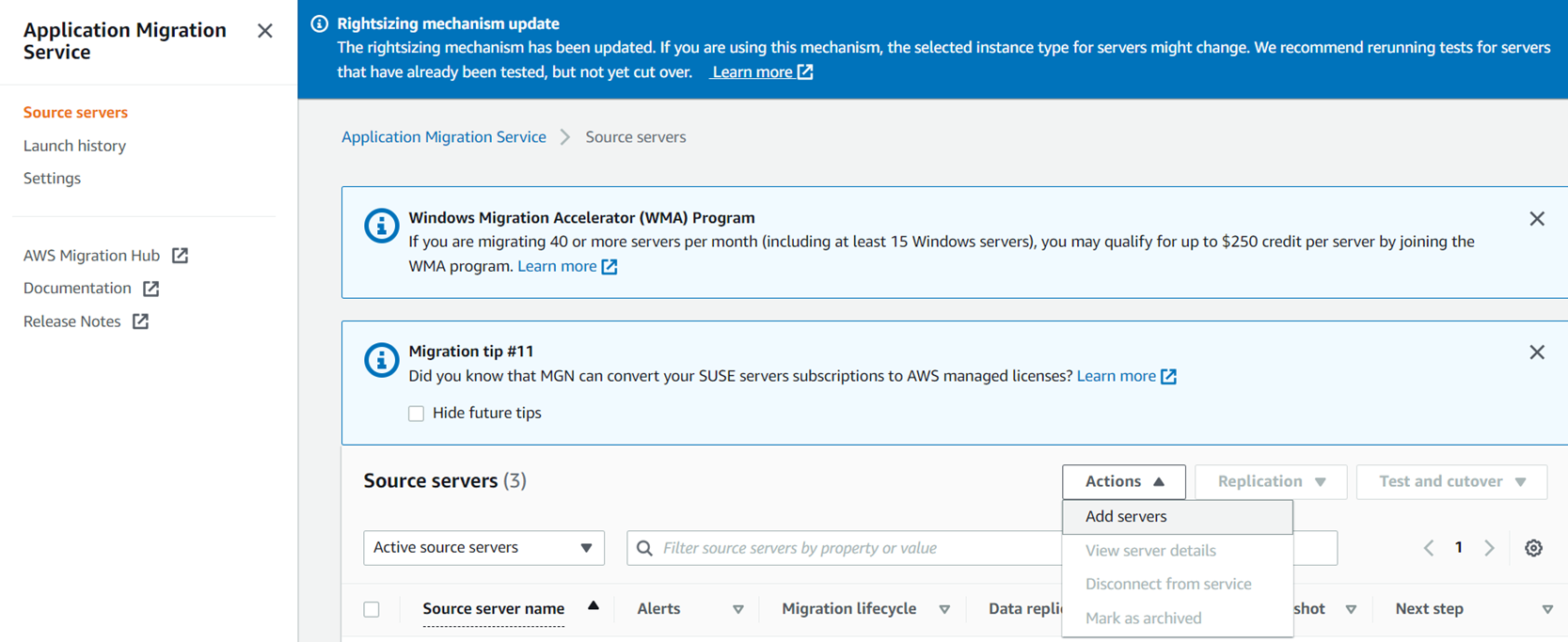This screenshot has width=1568, height=642.
Task: Click external link icon in WMA Learn more
Action: click(x=610, y=267)
